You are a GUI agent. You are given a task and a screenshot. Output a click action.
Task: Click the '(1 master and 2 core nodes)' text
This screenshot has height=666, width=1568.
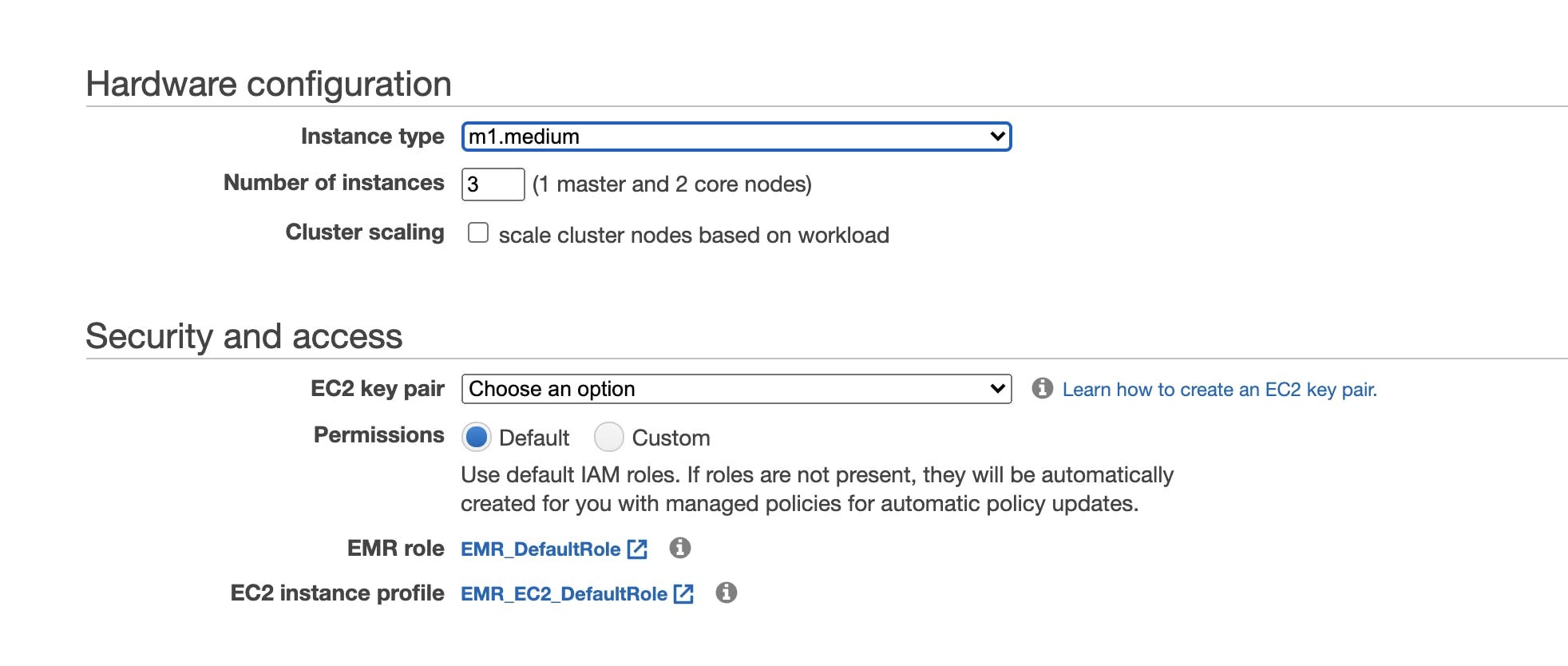click(671, 184)
